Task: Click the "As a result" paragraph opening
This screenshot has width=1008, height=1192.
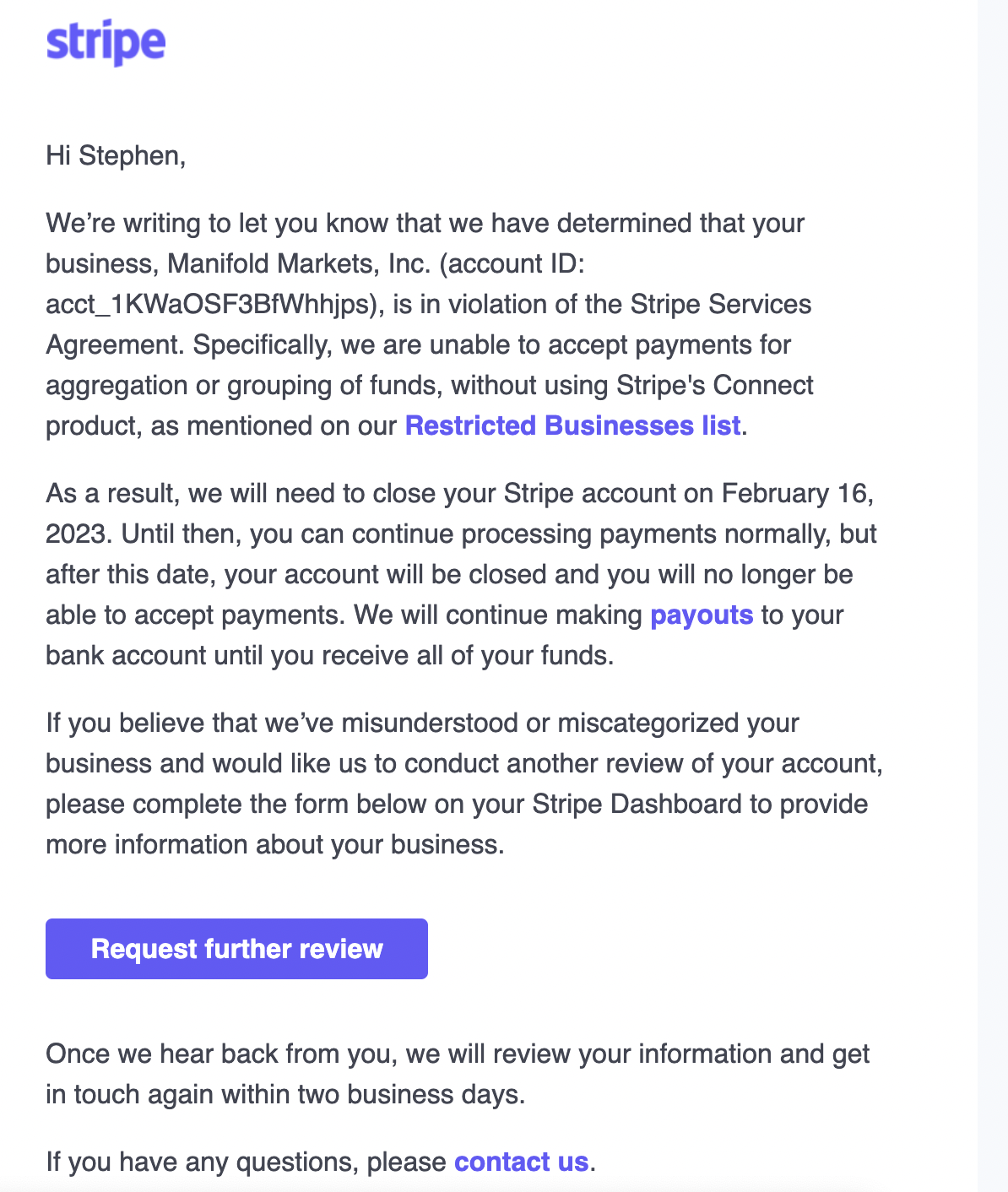Action: coord(113,493)
